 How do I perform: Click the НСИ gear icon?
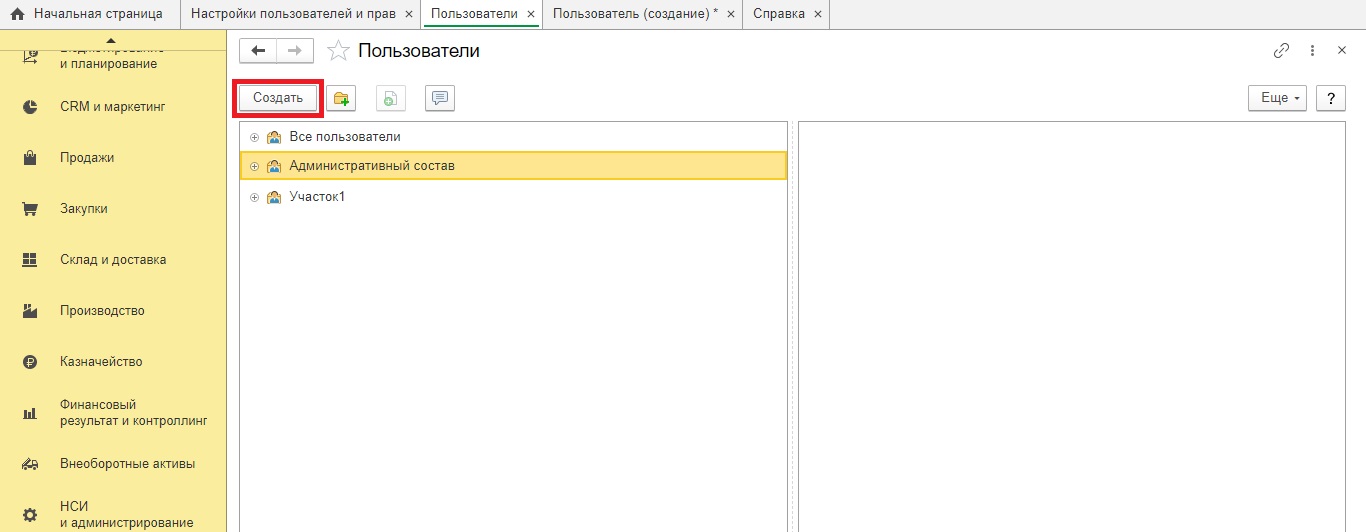pos(30,515)
